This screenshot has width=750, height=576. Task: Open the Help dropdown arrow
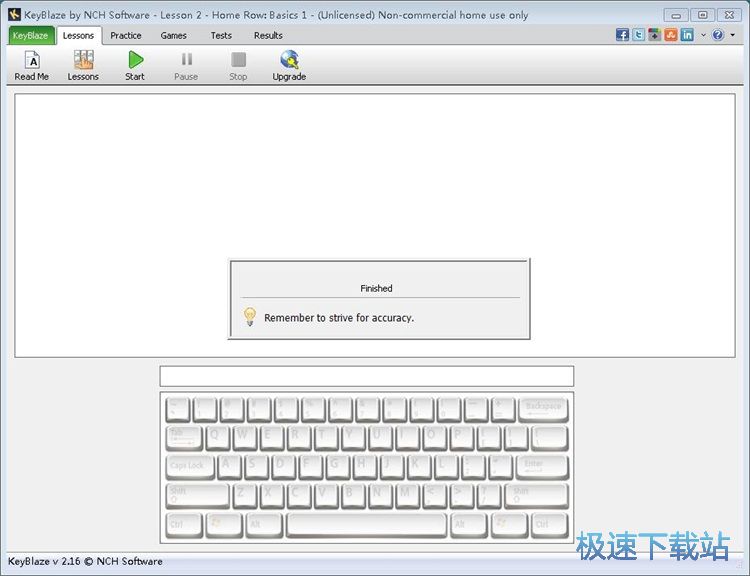point(732,35)
